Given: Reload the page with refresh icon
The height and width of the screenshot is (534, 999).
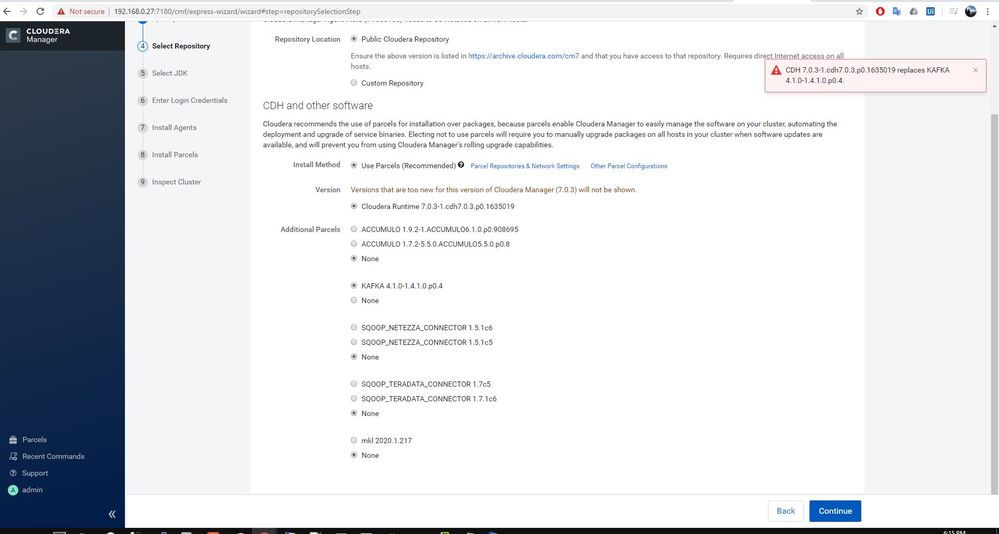Looking at the screenshot, I should [x=41, y=11].
